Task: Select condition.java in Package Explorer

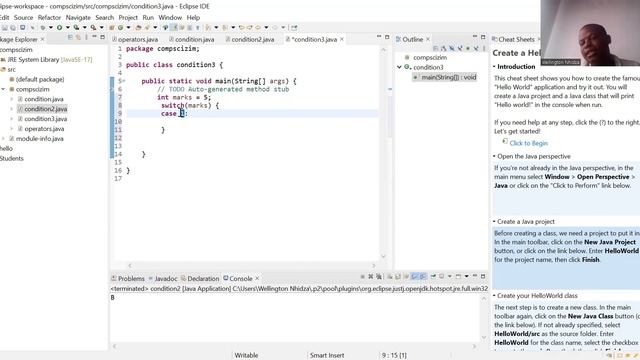Action: click(44, 99)
